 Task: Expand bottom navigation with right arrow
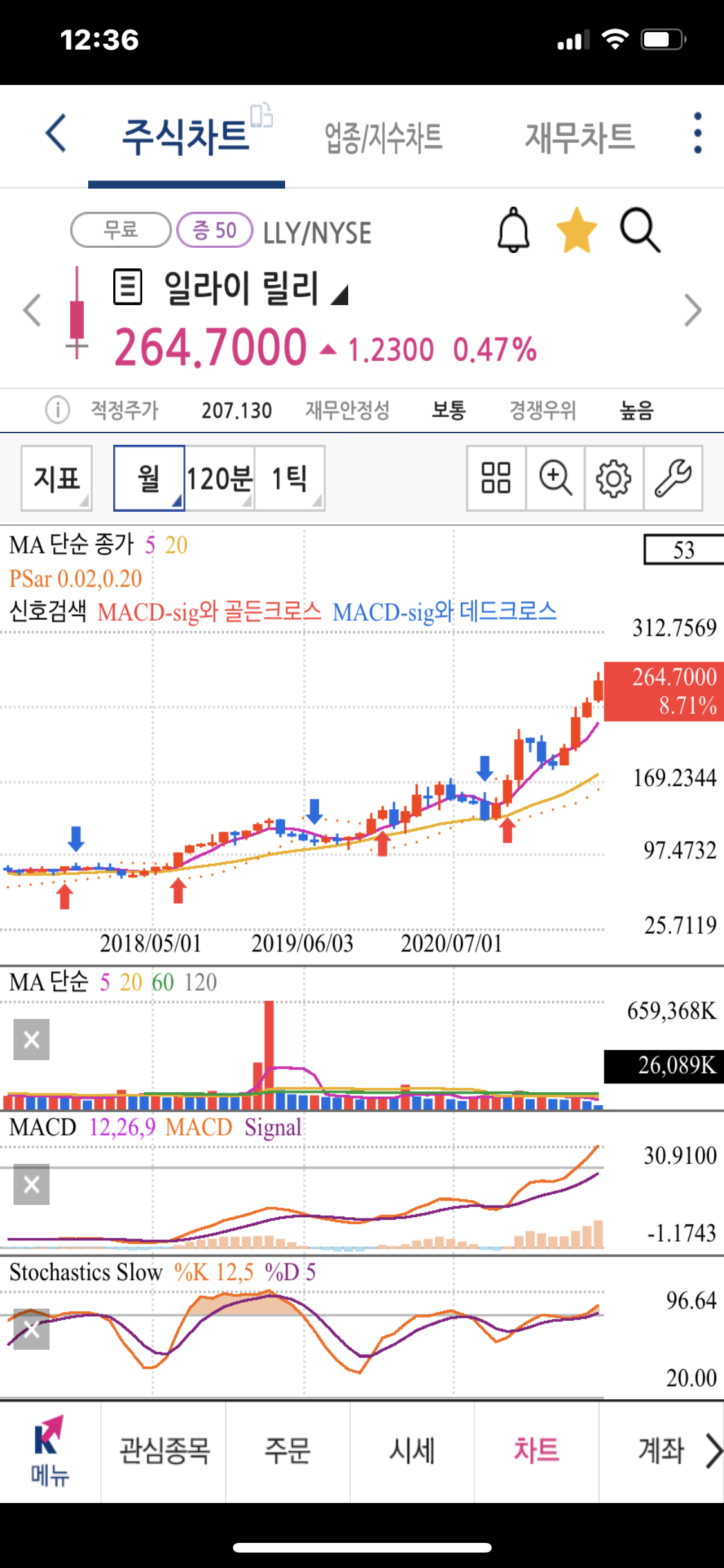tap(713, 1451)
